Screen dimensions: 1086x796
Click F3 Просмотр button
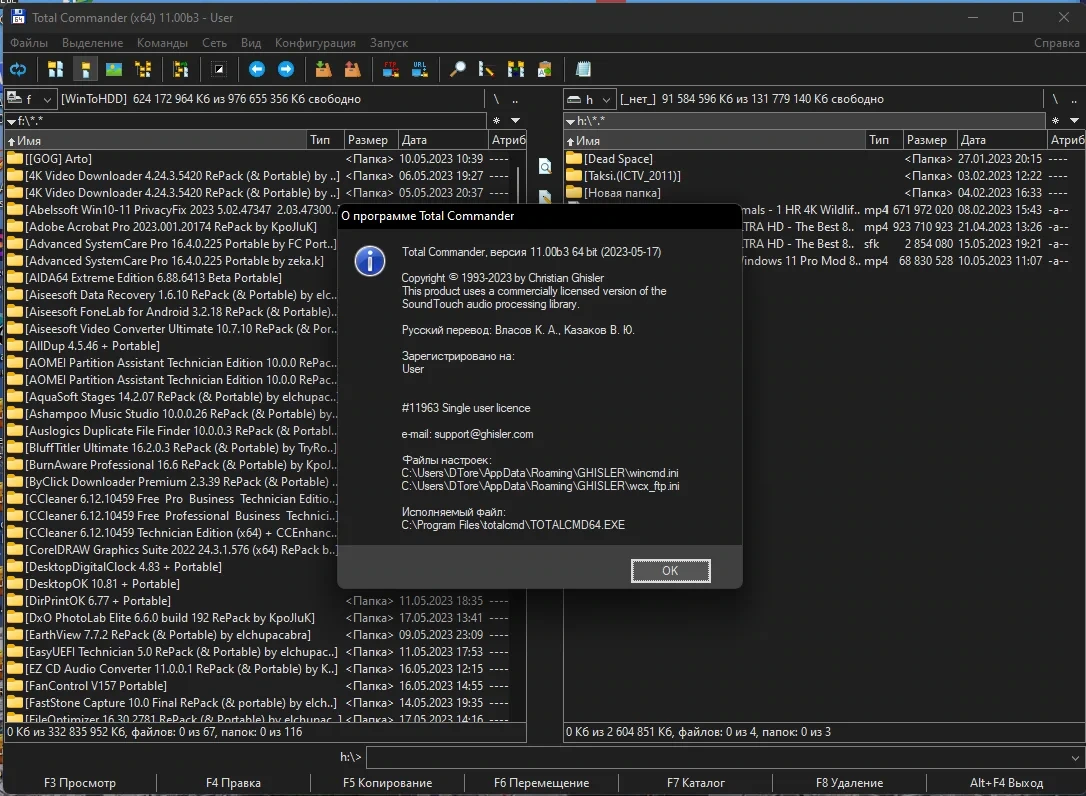(x=80, y=783)
